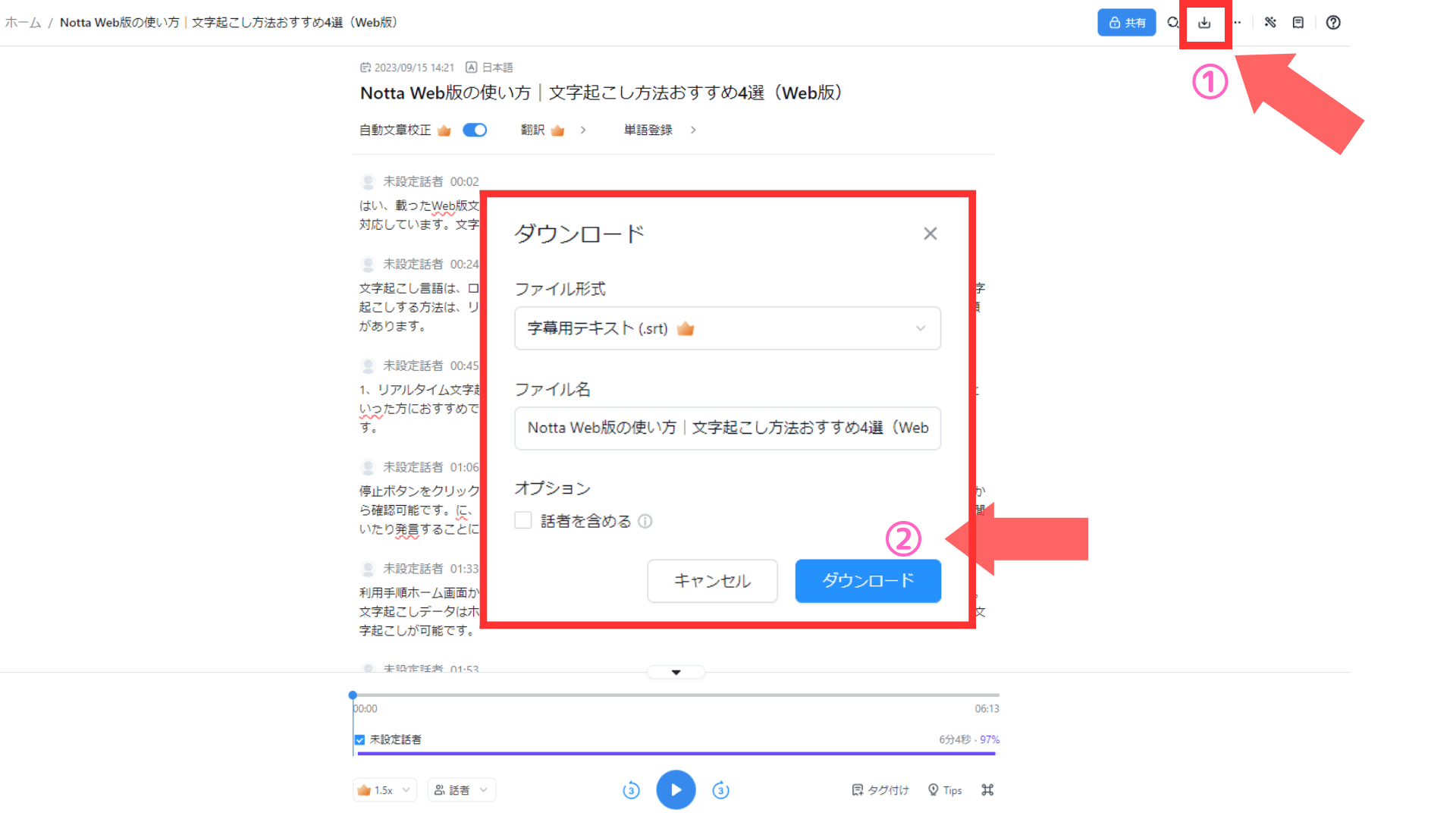Click the キャンセル button
This screenshot has height=819, width=1456.
click(713, 581)
